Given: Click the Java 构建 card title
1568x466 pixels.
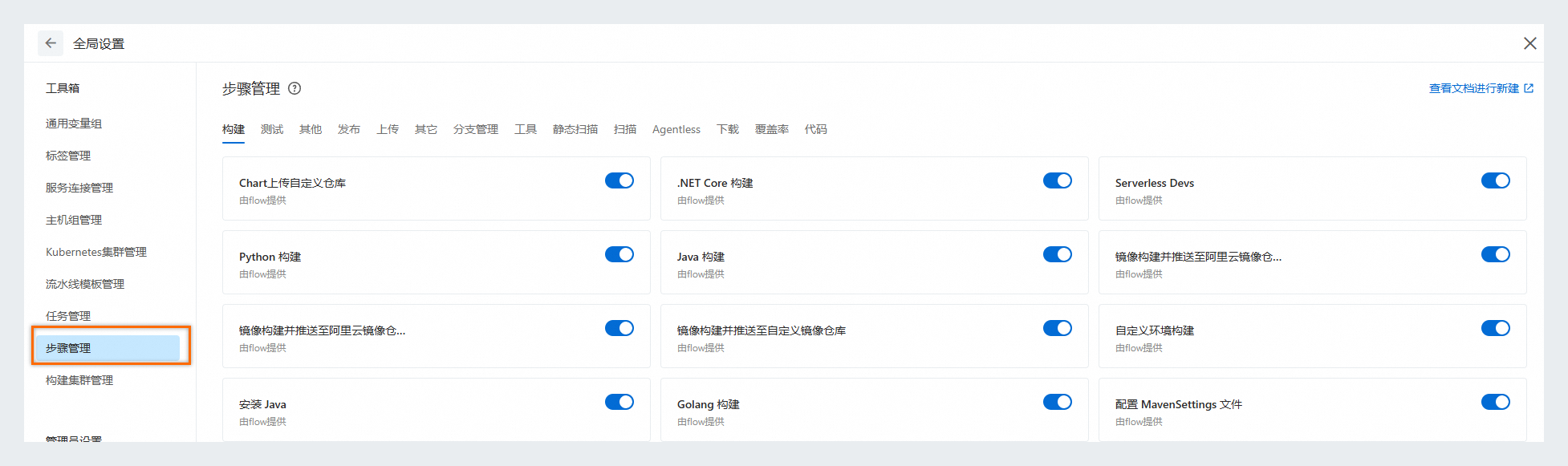Looking at the screenshot, I should pos(701,257).
